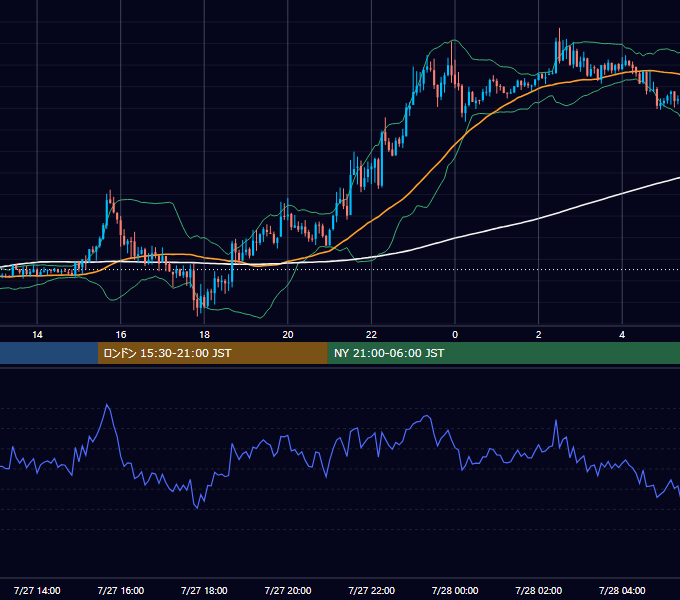Image resolution: width=680 pixels, height=600 pixels.
Task: Click the 7/28 02:00 time label
Action: [x=539, y=590]
